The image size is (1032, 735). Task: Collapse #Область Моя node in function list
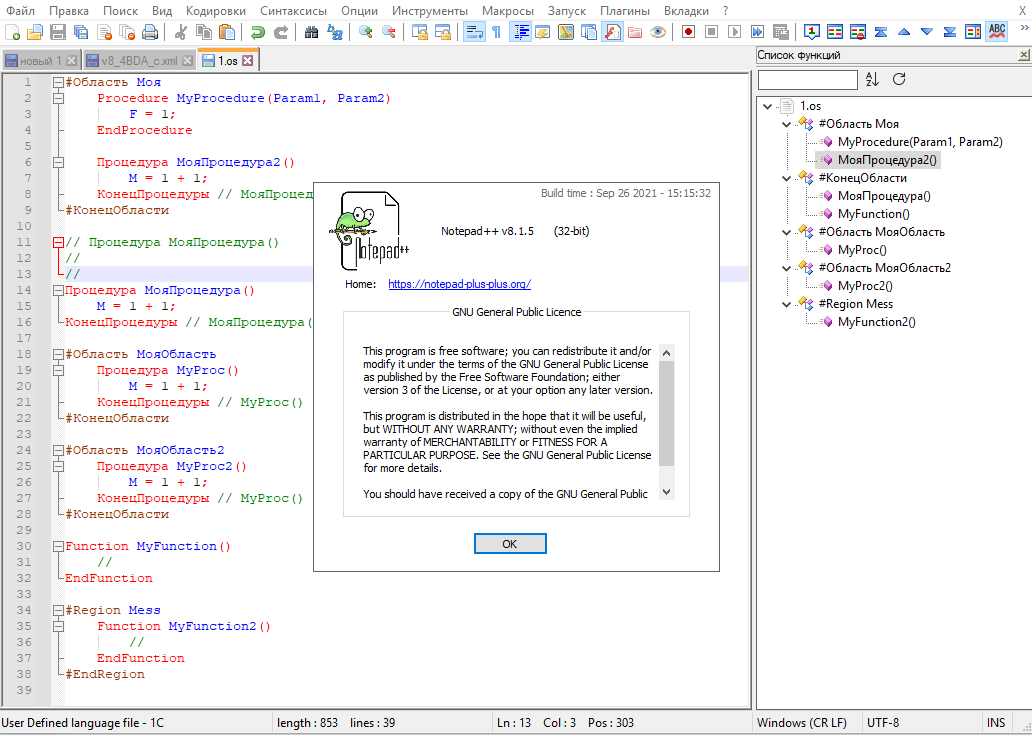787,124
